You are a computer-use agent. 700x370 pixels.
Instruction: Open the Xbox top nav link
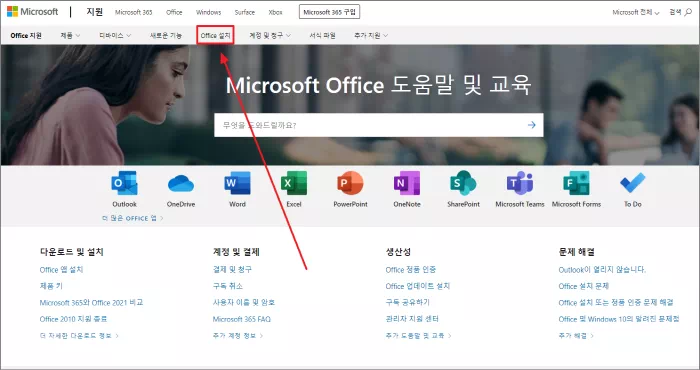pyautogui.click(x=275, y=12)
